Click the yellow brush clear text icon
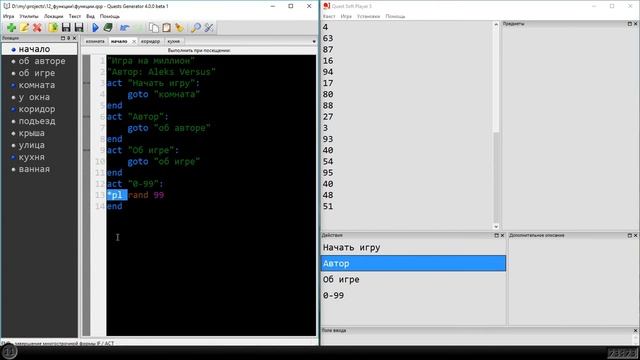This screenshot has height=360, width=640. pyautogui.click(x=179, y=27)
